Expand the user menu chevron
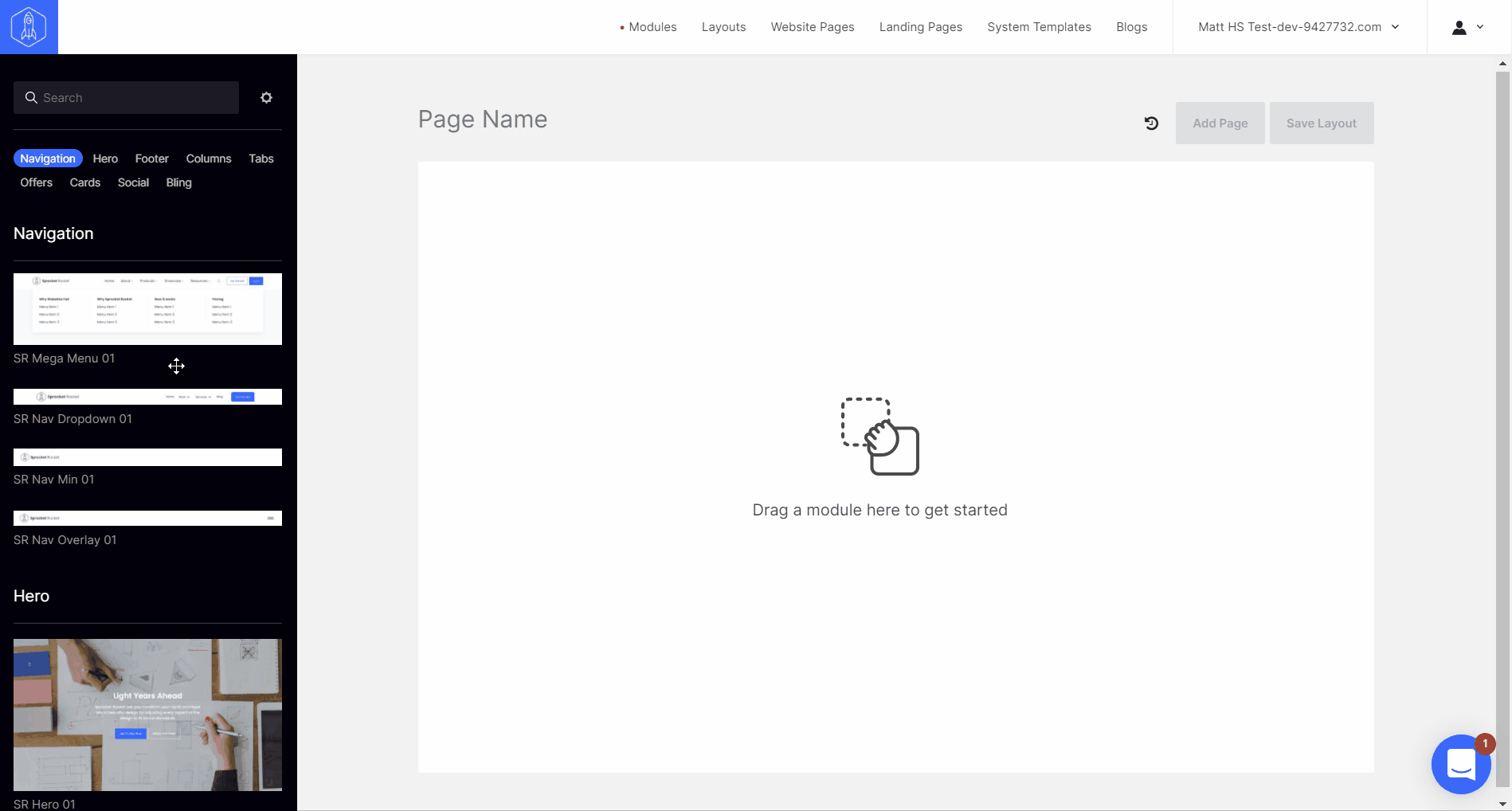 pyautogui.click(x=1480, y=27)
